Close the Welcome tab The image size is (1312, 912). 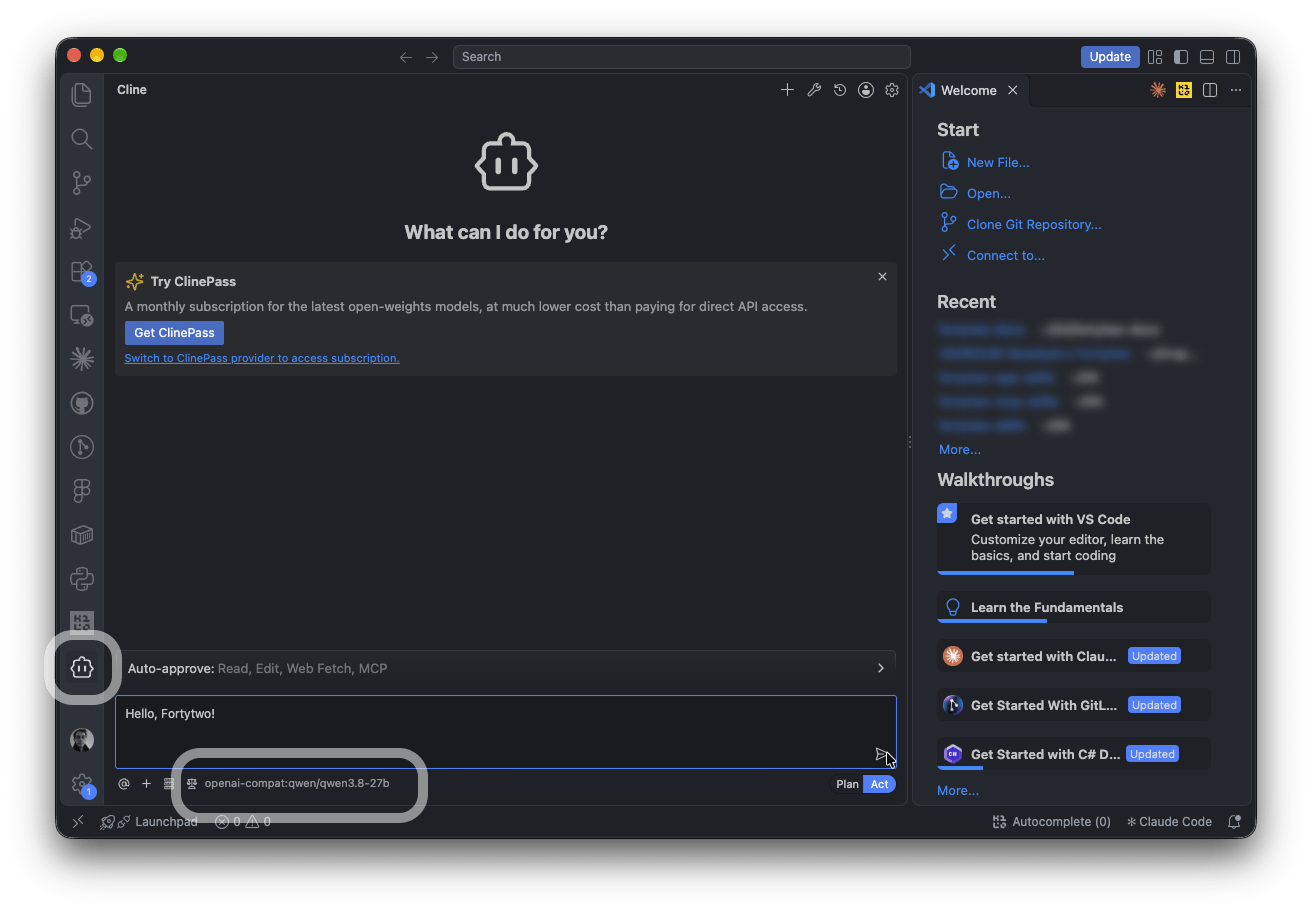click(1012, 90)
